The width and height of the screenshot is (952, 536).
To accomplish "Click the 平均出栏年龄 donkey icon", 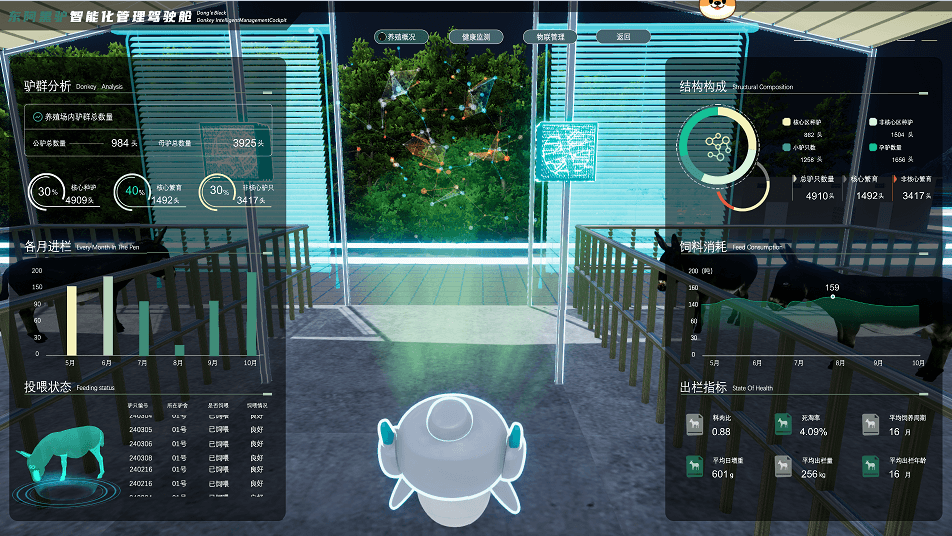I will [x=871, y=466].
